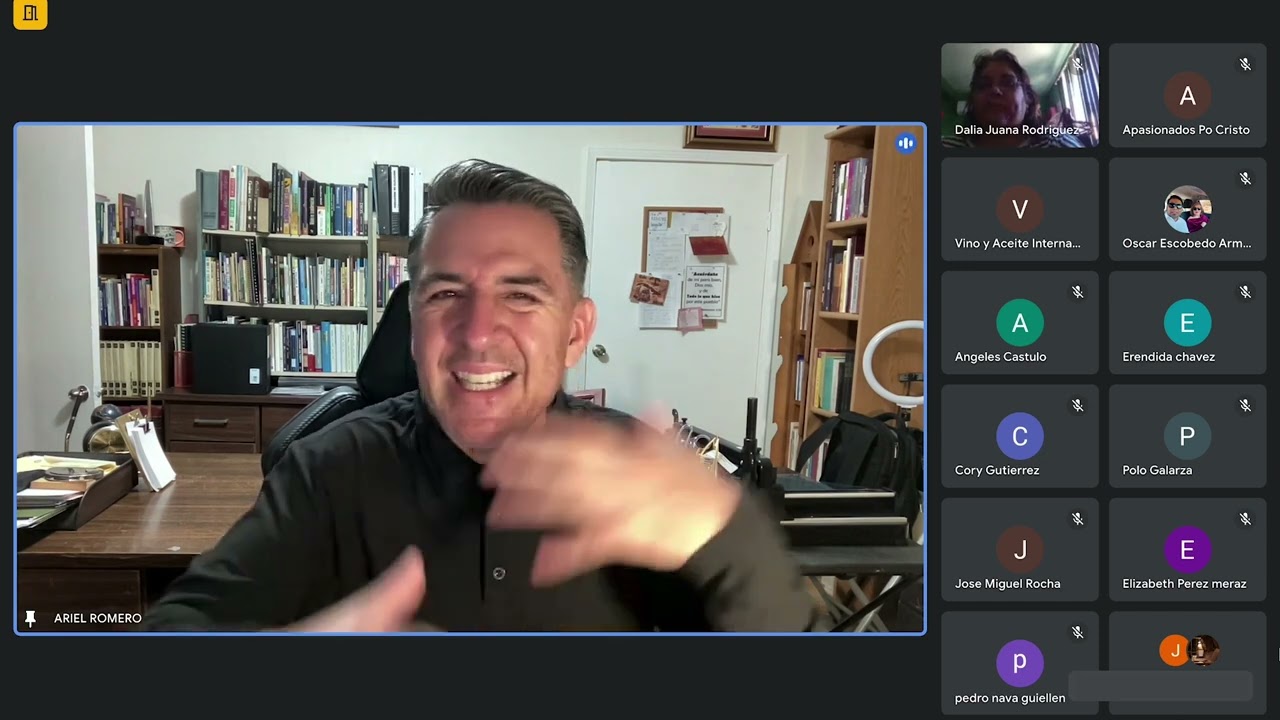
Task: Click muted mic icon on Polo Galarza tile
Action: point(1245,405)
